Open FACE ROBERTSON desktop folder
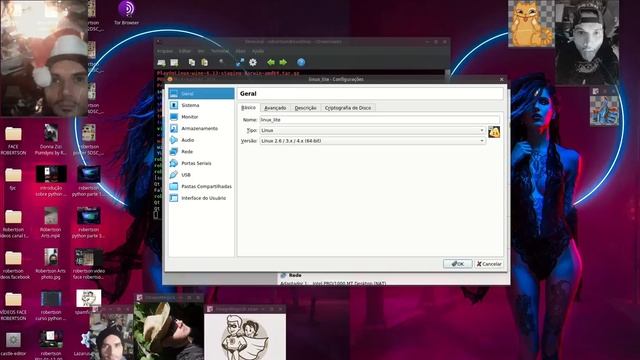This screenshot has height=360, width=640. (13, 140)
